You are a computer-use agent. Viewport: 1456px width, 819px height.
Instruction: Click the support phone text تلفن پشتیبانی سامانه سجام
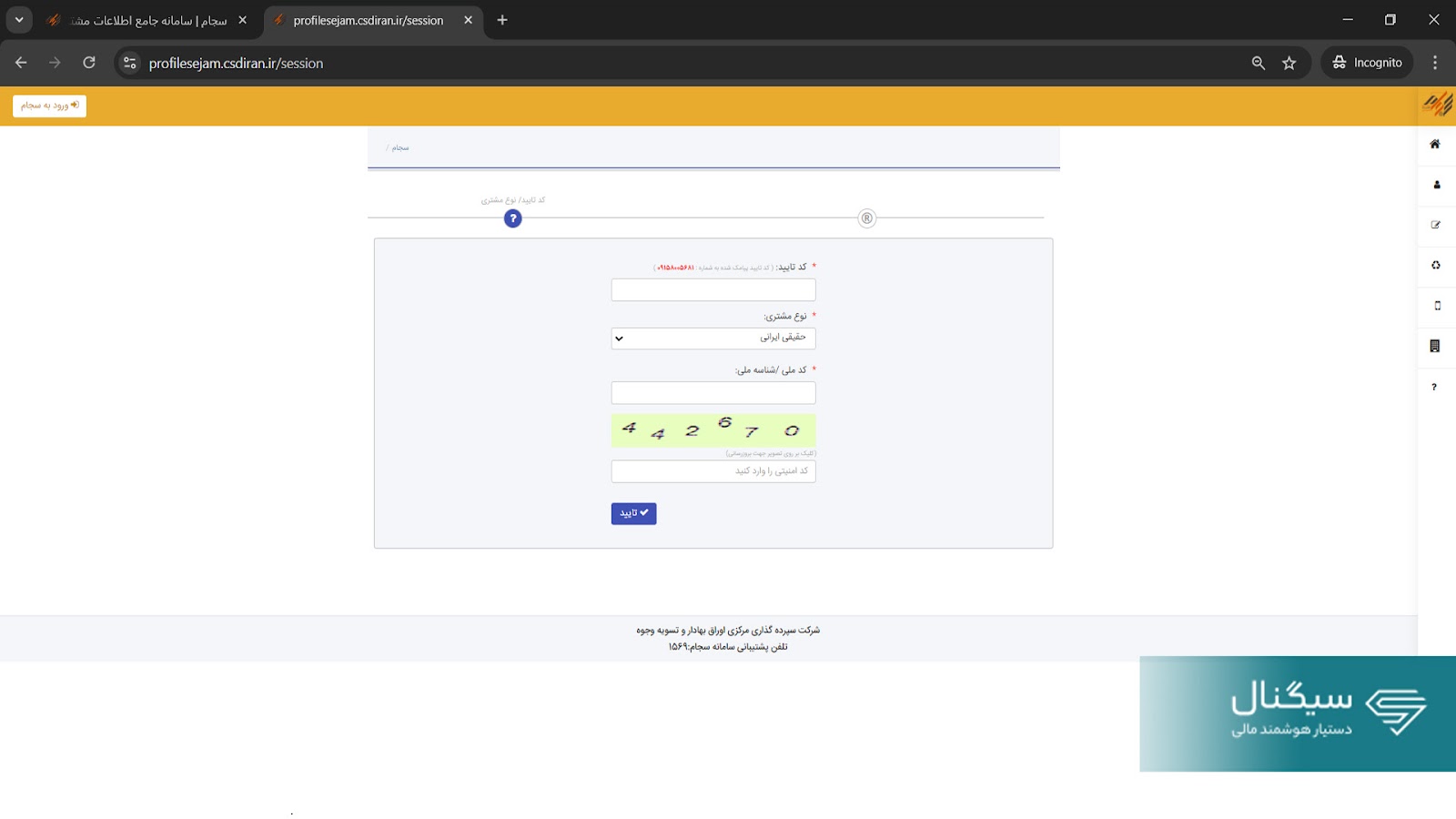point(728,647)
